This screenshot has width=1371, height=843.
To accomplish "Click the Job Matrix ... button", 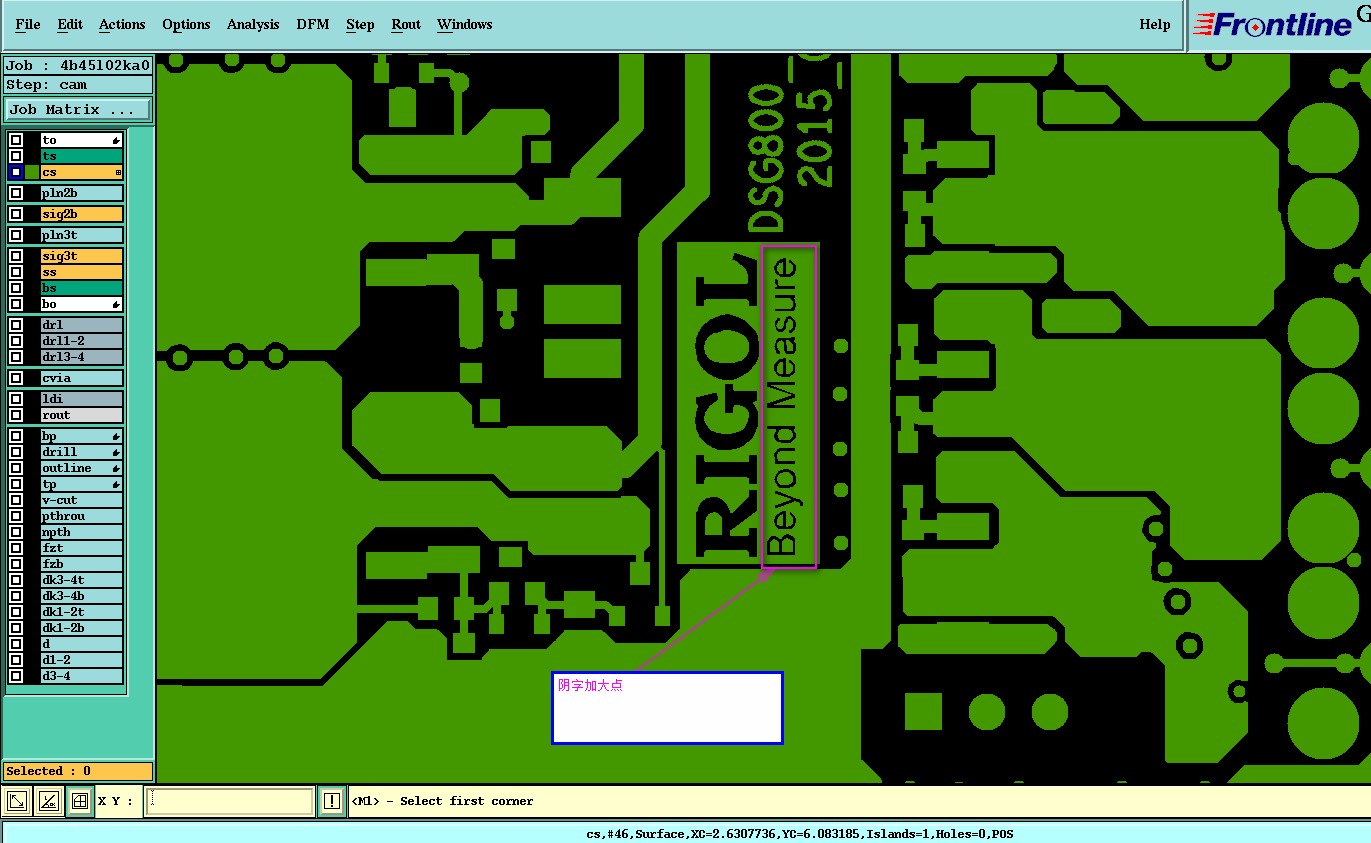I will click(78, 109).
